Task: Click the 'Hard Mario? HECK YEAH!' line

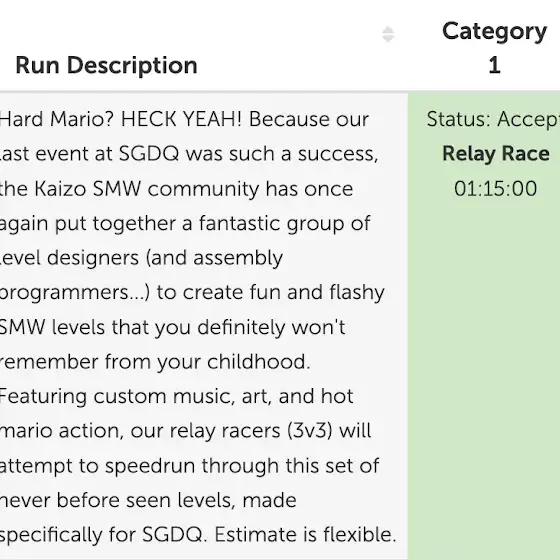Action: tap(121, 119)
